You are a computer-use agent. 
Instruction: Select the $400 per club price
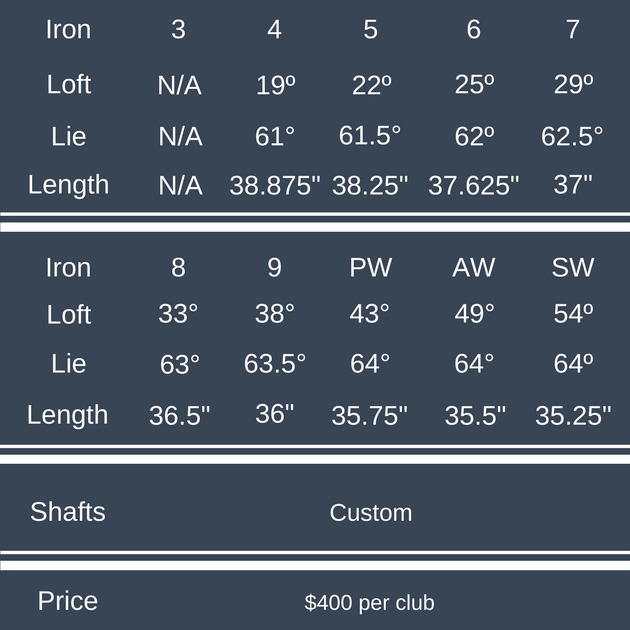[370, 603]
